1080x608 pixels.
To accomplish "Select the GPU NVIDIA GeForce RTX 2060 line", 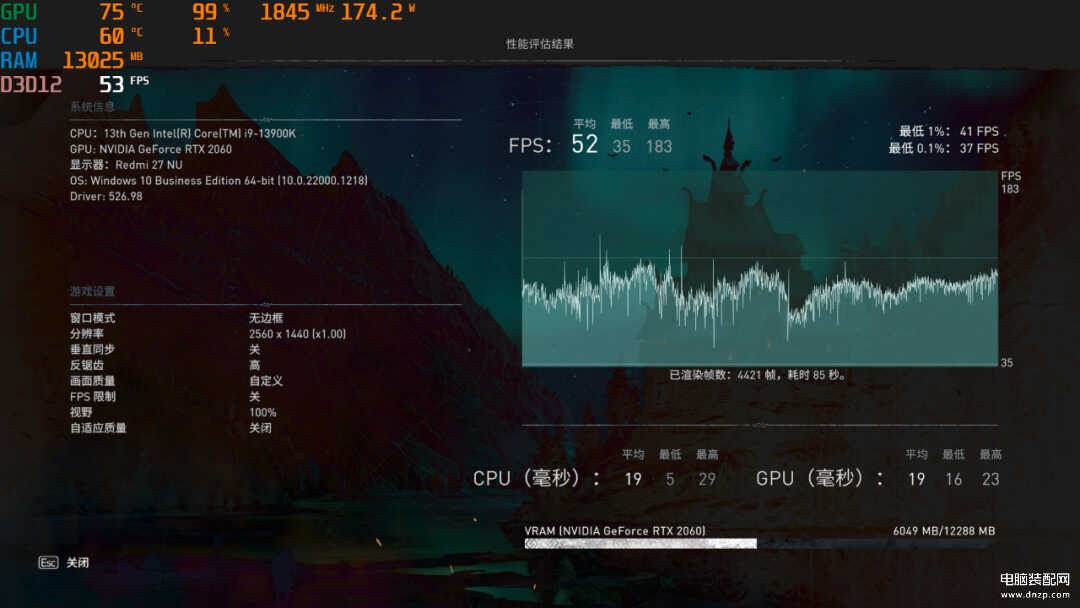I will point(151,149).
